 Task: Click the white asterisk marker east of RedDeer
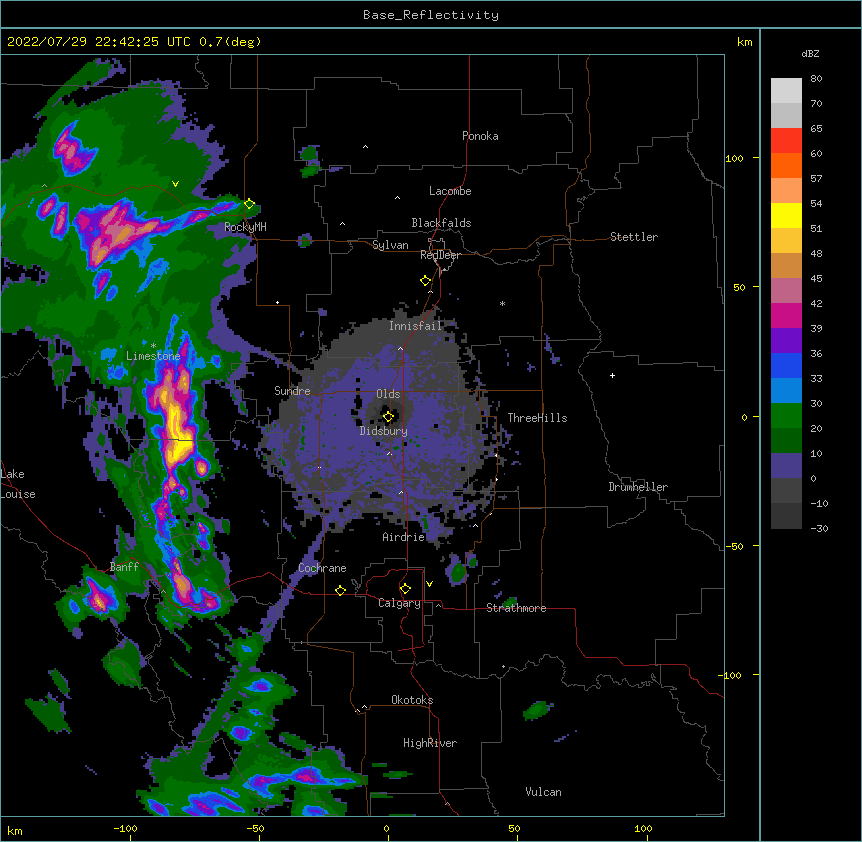(502, 303)
